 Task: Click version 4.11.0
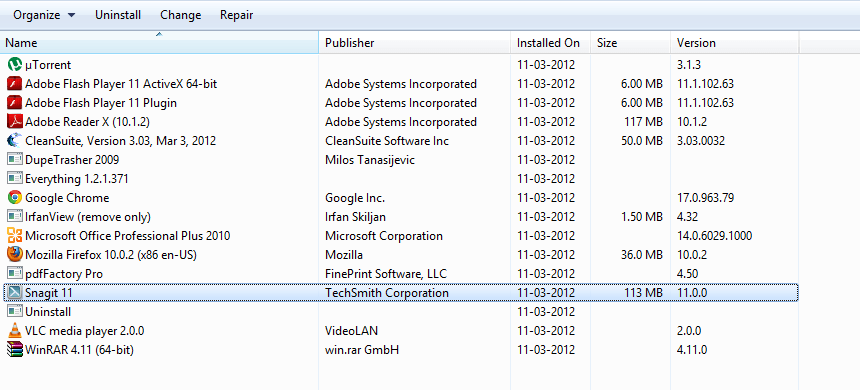tap(692, 349)
